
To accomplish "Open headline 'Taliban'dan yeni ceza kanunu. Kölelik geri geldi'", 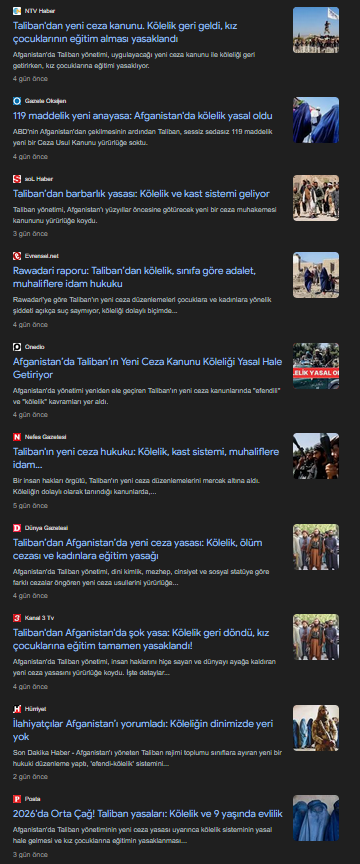I will (x=125, y=33).
